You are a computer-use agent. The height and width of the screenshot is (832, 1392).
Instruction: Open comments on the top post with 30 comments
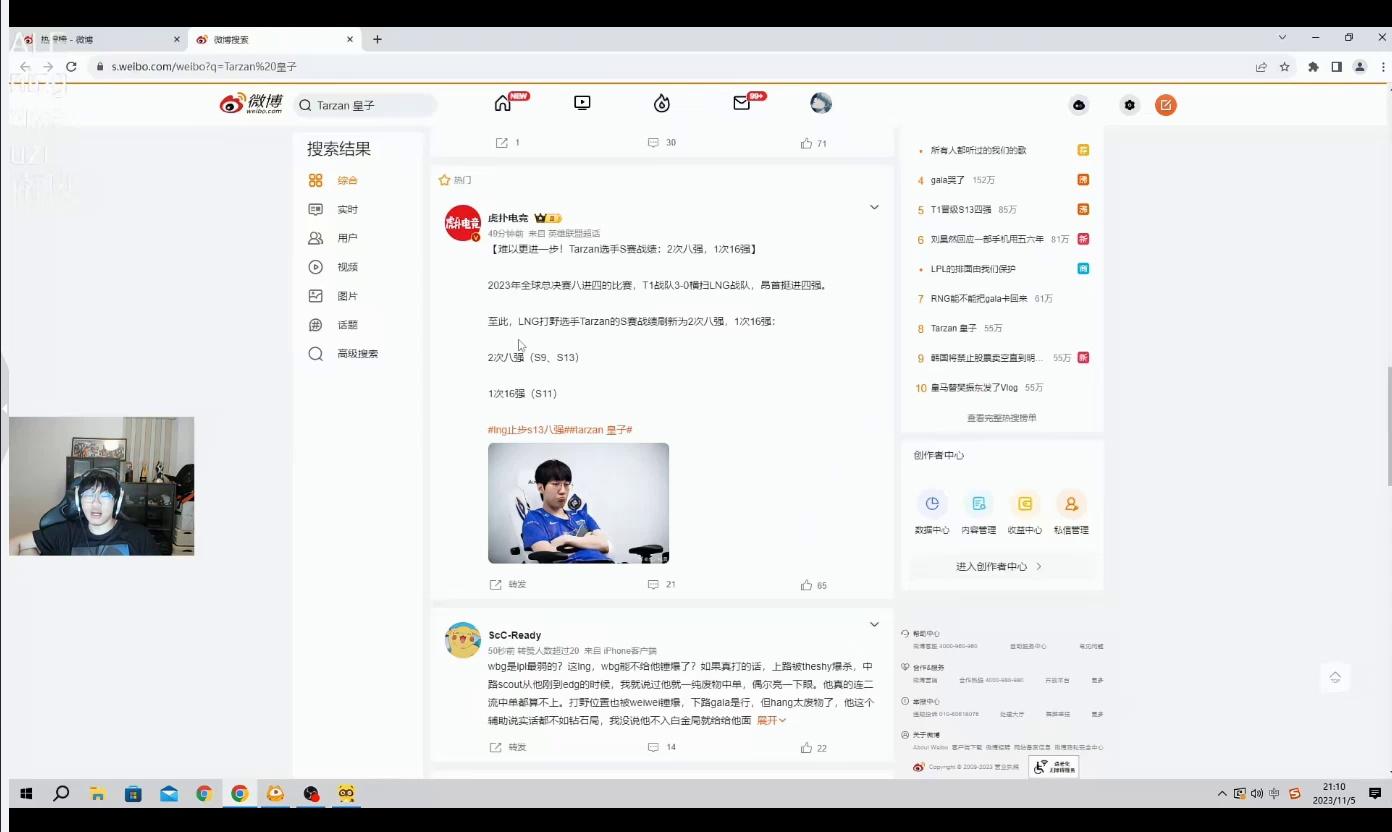[661, 143]
